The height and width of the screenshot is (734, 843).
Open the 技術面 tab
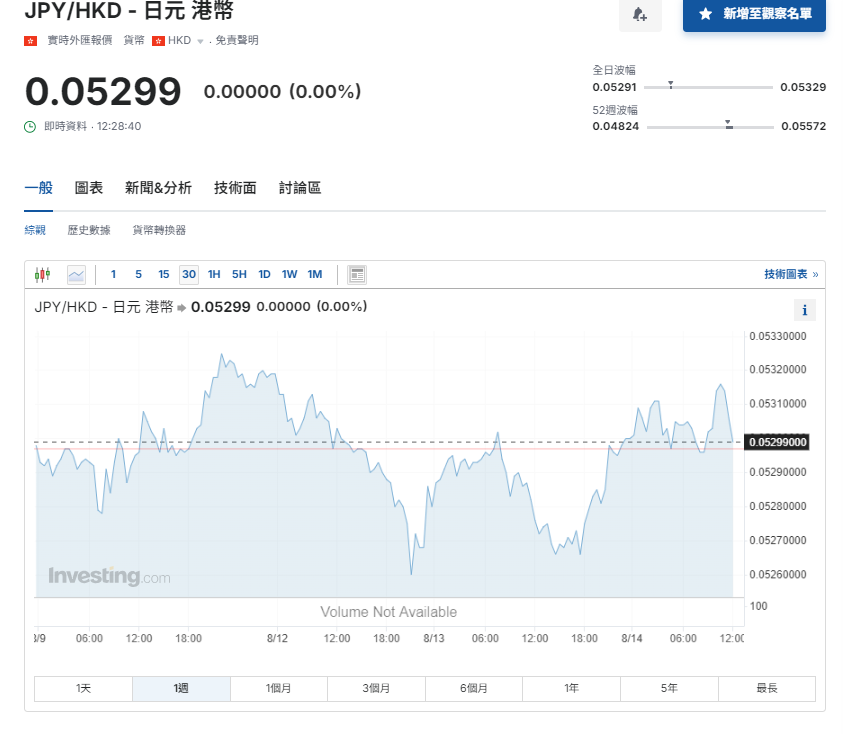point(235,188)
